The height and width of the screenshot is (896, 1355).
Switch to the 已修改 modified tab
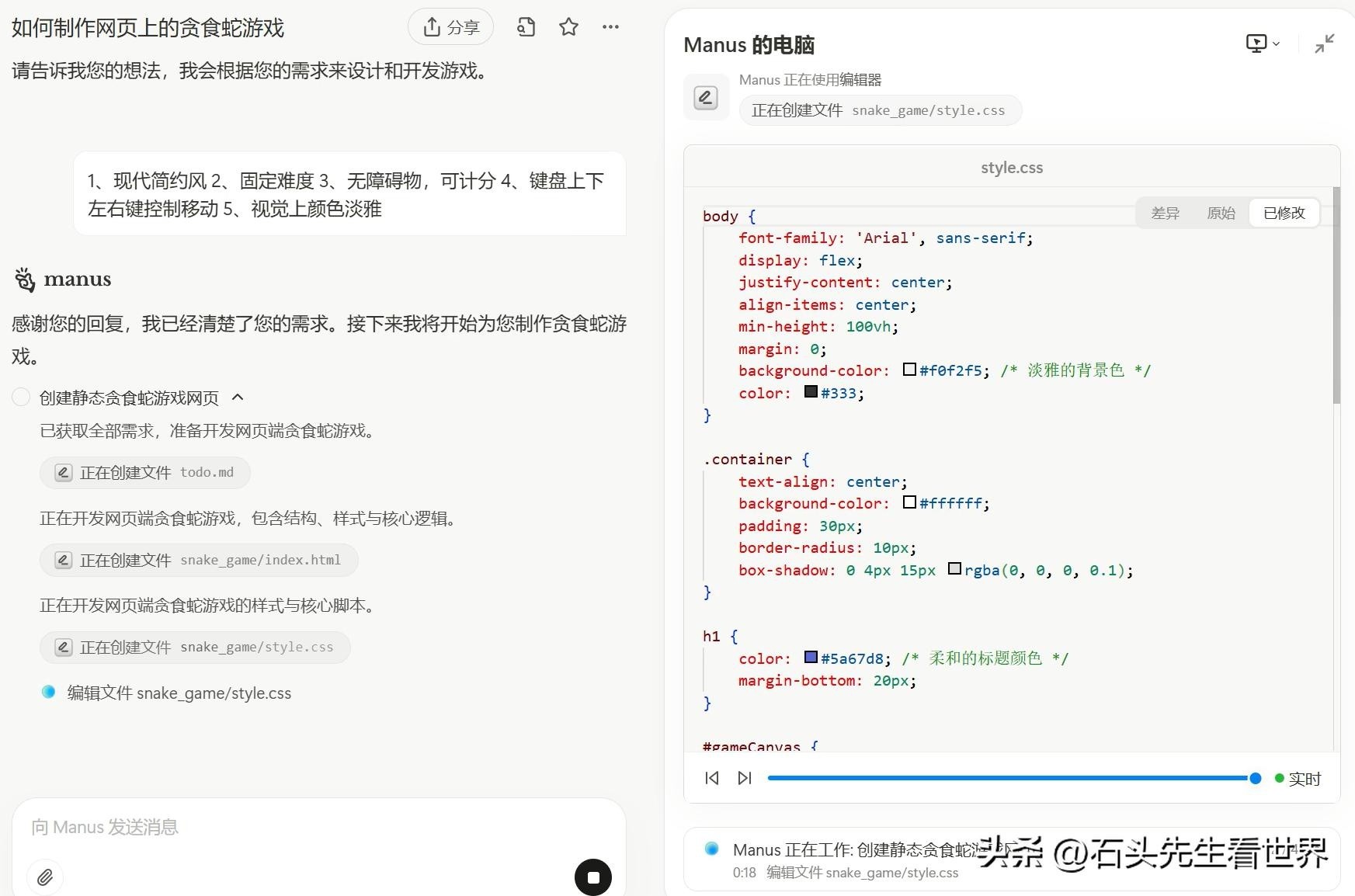tap(1284, 213)
